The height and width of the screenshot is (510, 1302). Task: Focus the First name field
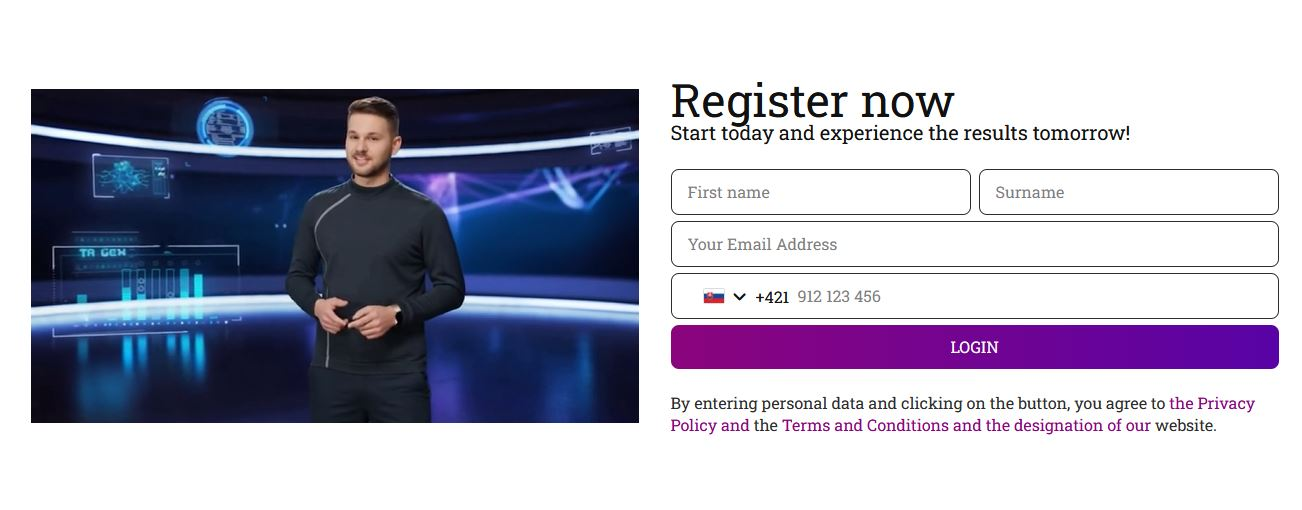820,192
